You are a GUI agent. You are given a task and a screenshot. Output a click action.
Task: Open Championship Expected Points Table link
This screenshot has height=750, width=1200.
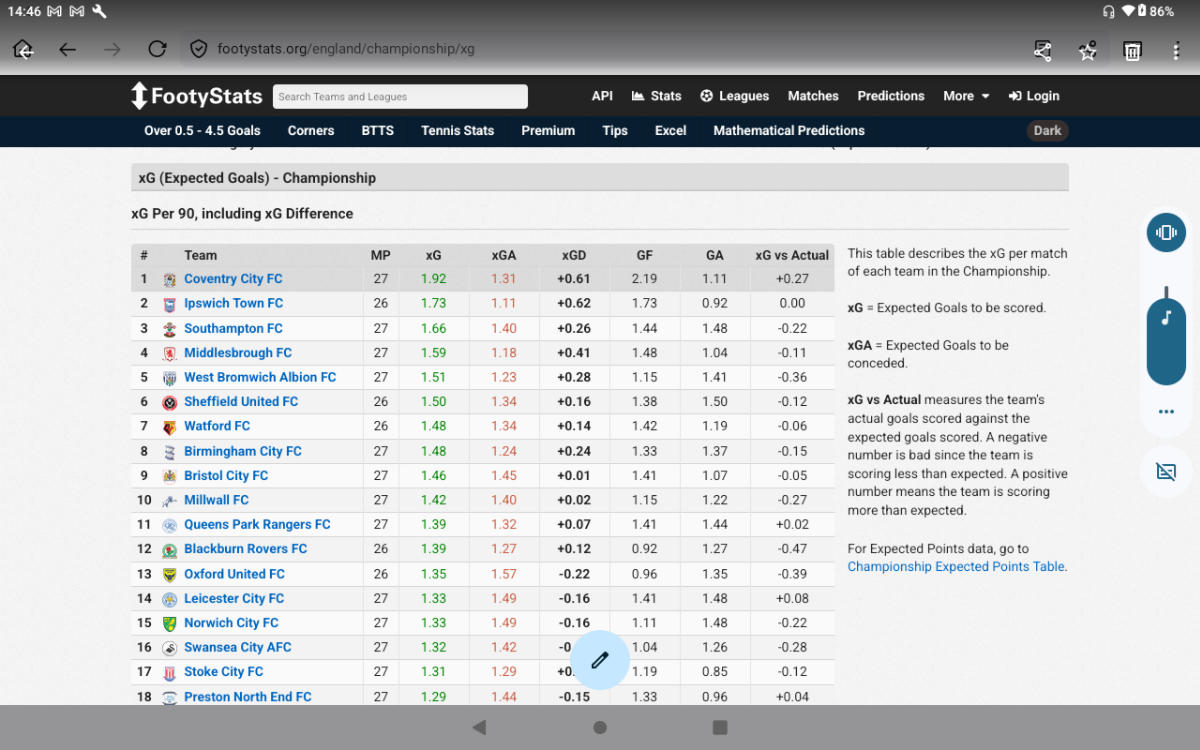(x=956, y=567)
